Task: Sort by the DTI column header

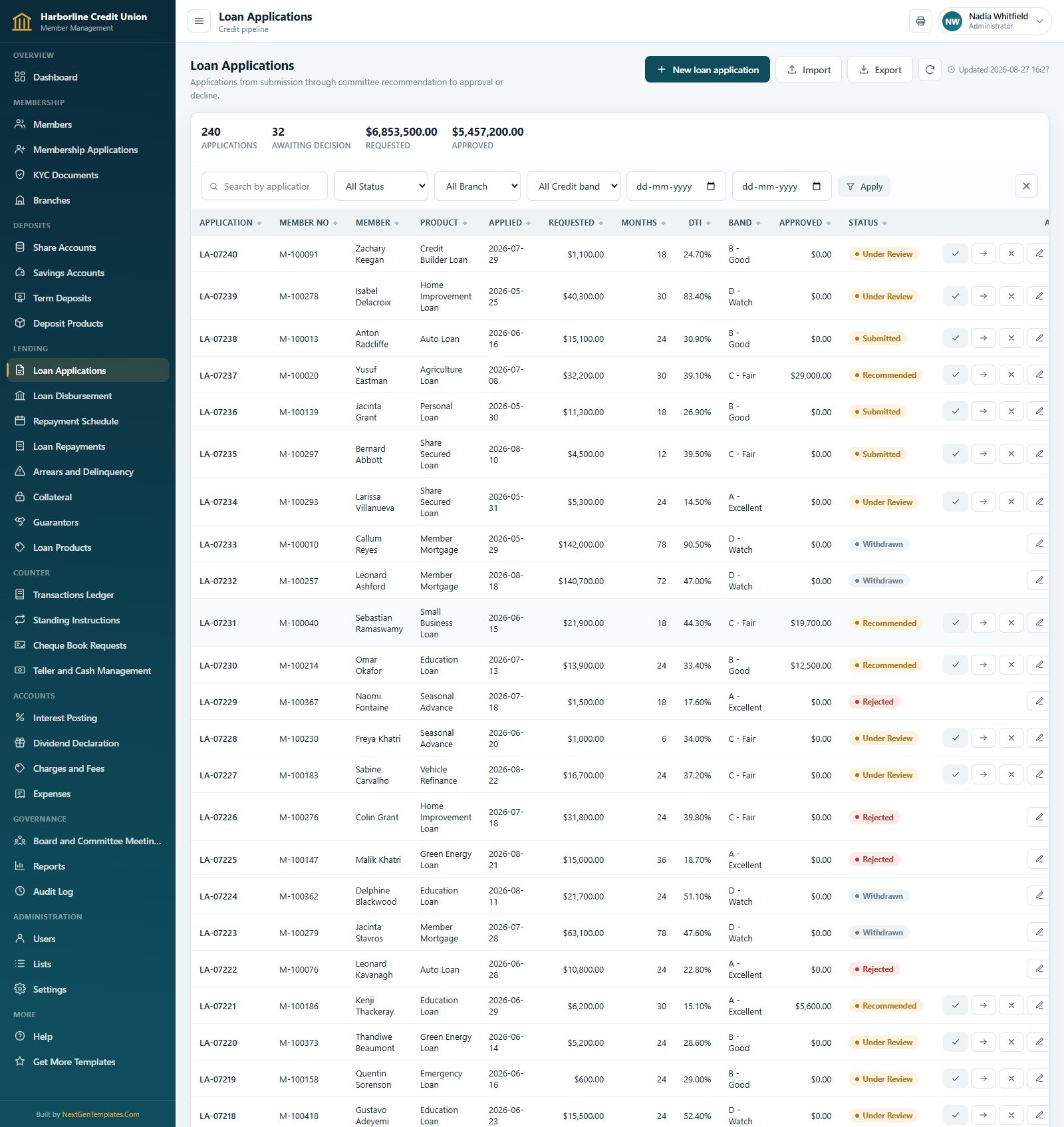Action: (x=700, y=223)
